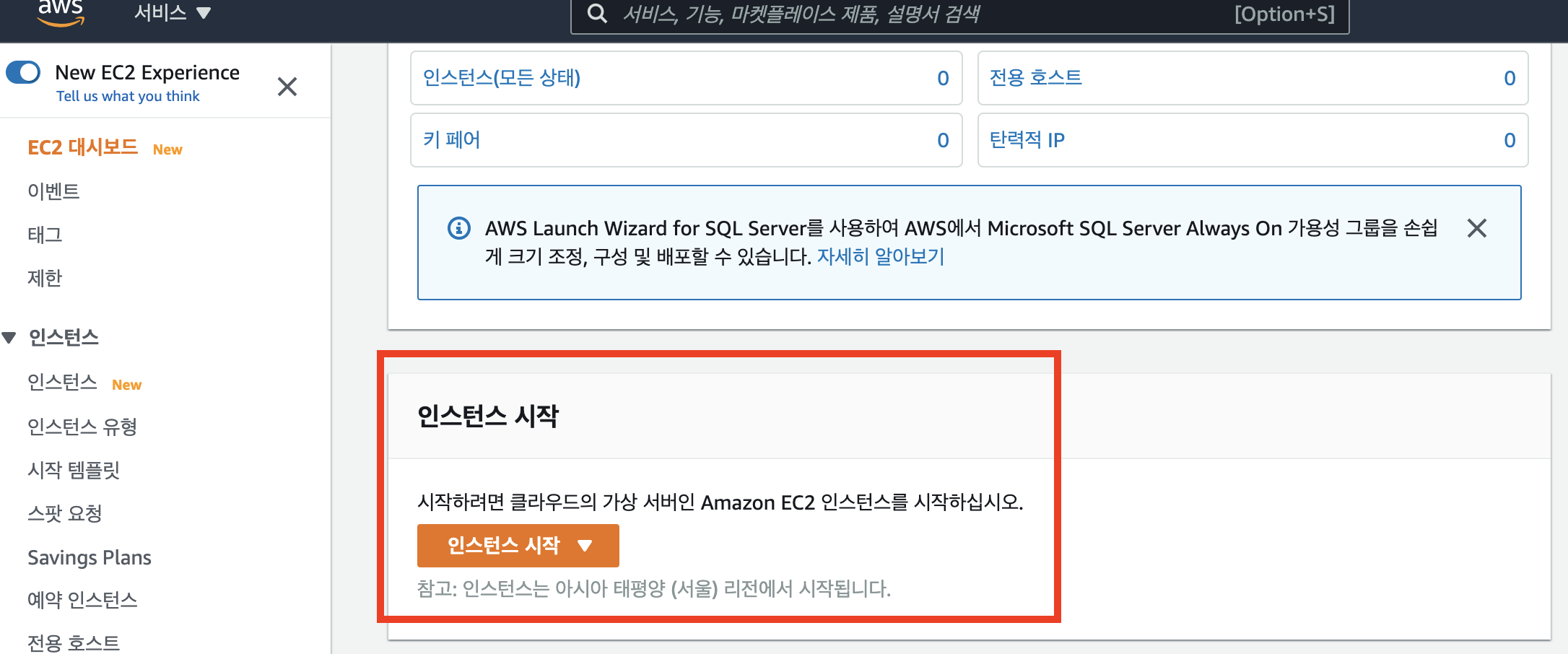Viewport: 1568px width, 654px height.
Task: Collapse the 인스턴스 sidebar section
Action: coord(9,337)
